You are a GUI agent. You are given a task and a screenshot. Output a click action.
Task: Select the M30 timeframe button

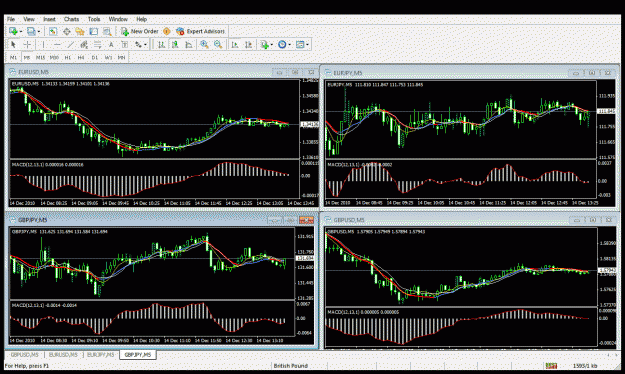[54, 58]
